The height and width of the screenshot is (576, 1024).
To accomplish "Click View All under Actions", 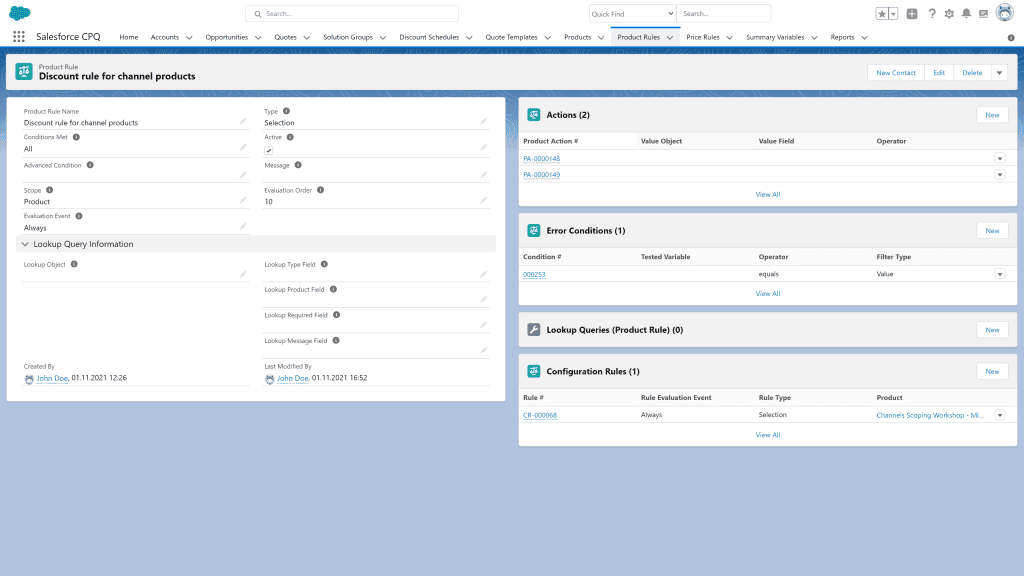I will pos(768,195).
